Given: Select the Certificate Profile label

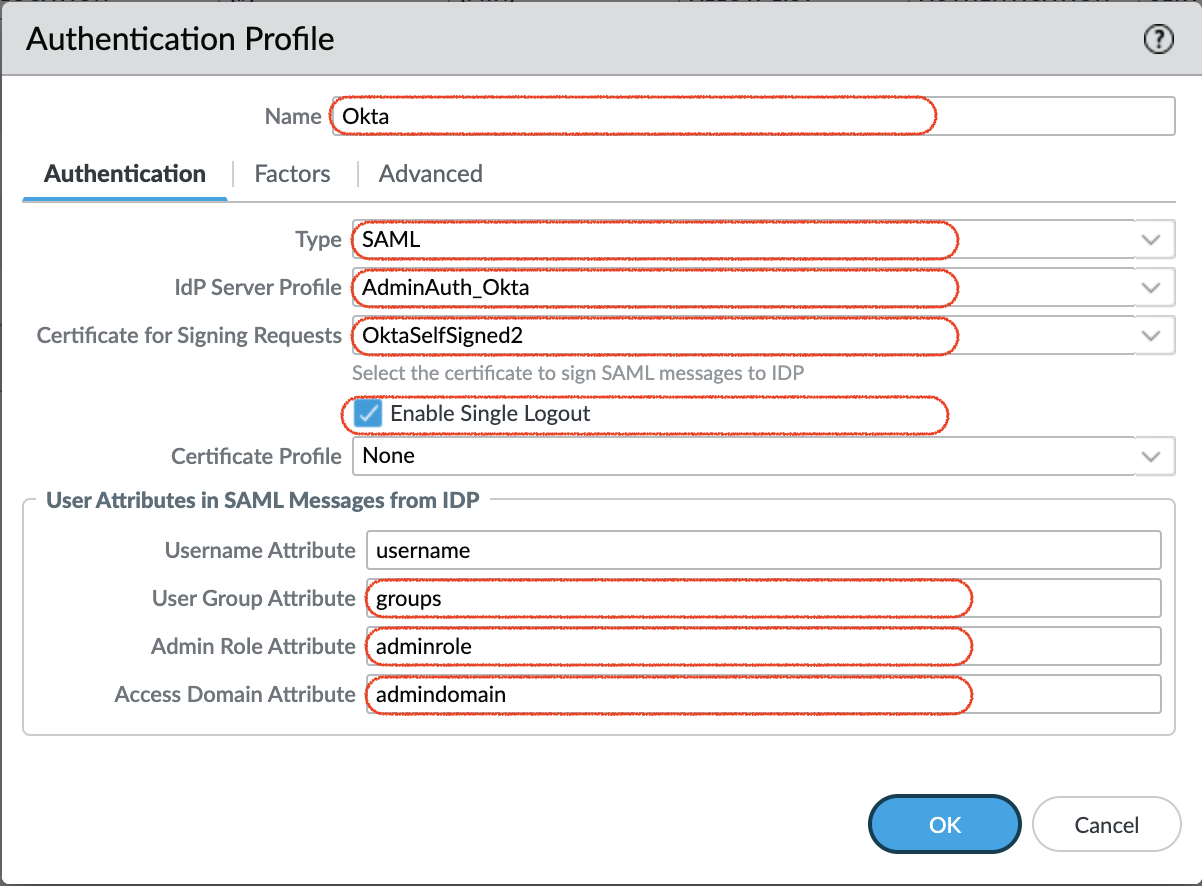Looking at the screenshot, I should pyautogui.click(x=256, y=456).
